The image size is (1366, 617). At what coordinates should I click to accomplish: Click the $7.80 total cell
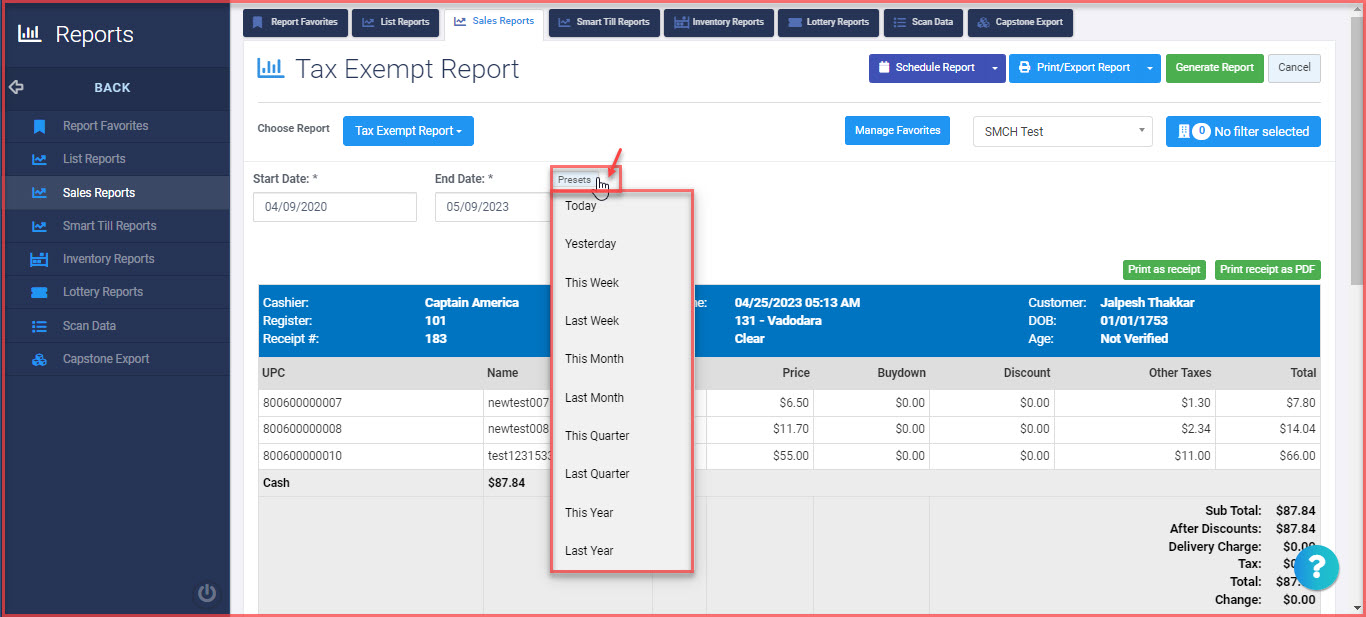pos(1267,403)
